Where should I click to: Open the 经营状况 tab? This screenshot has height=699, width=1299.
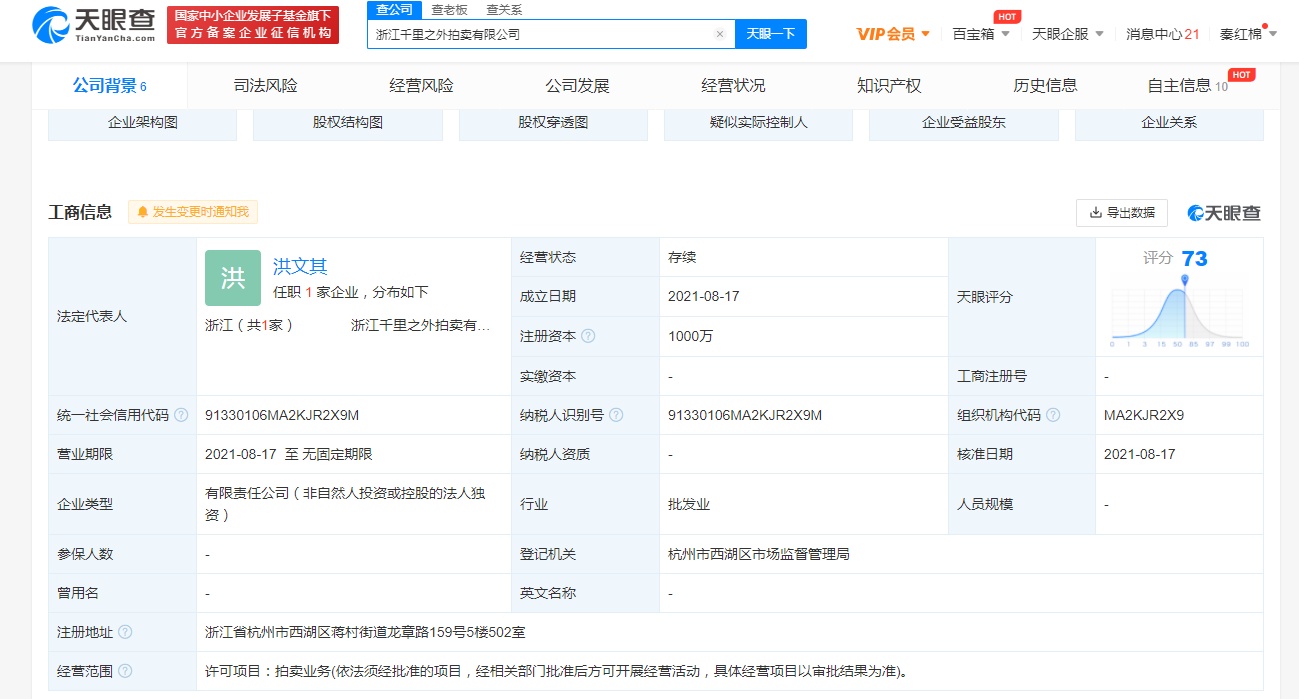(733, 86)
